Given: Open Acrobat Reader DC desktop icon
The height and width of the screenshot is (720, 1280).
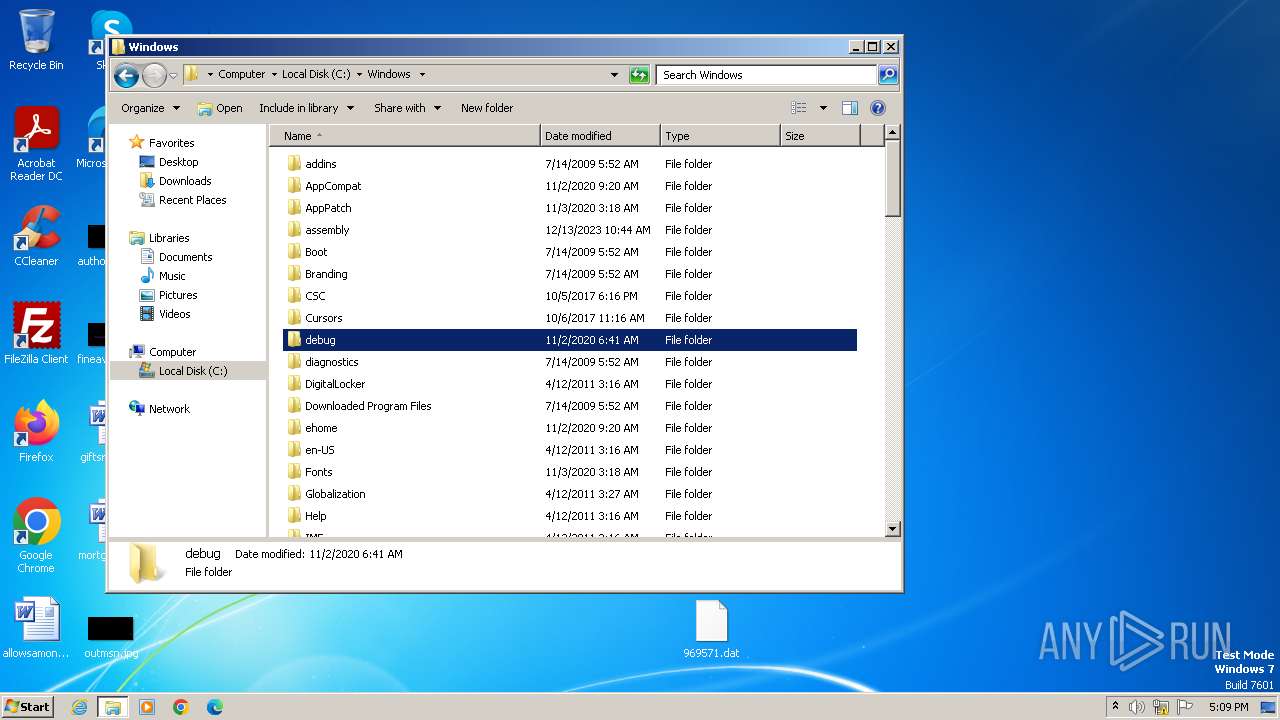Looking at the screenshot, I should (36, 144).
